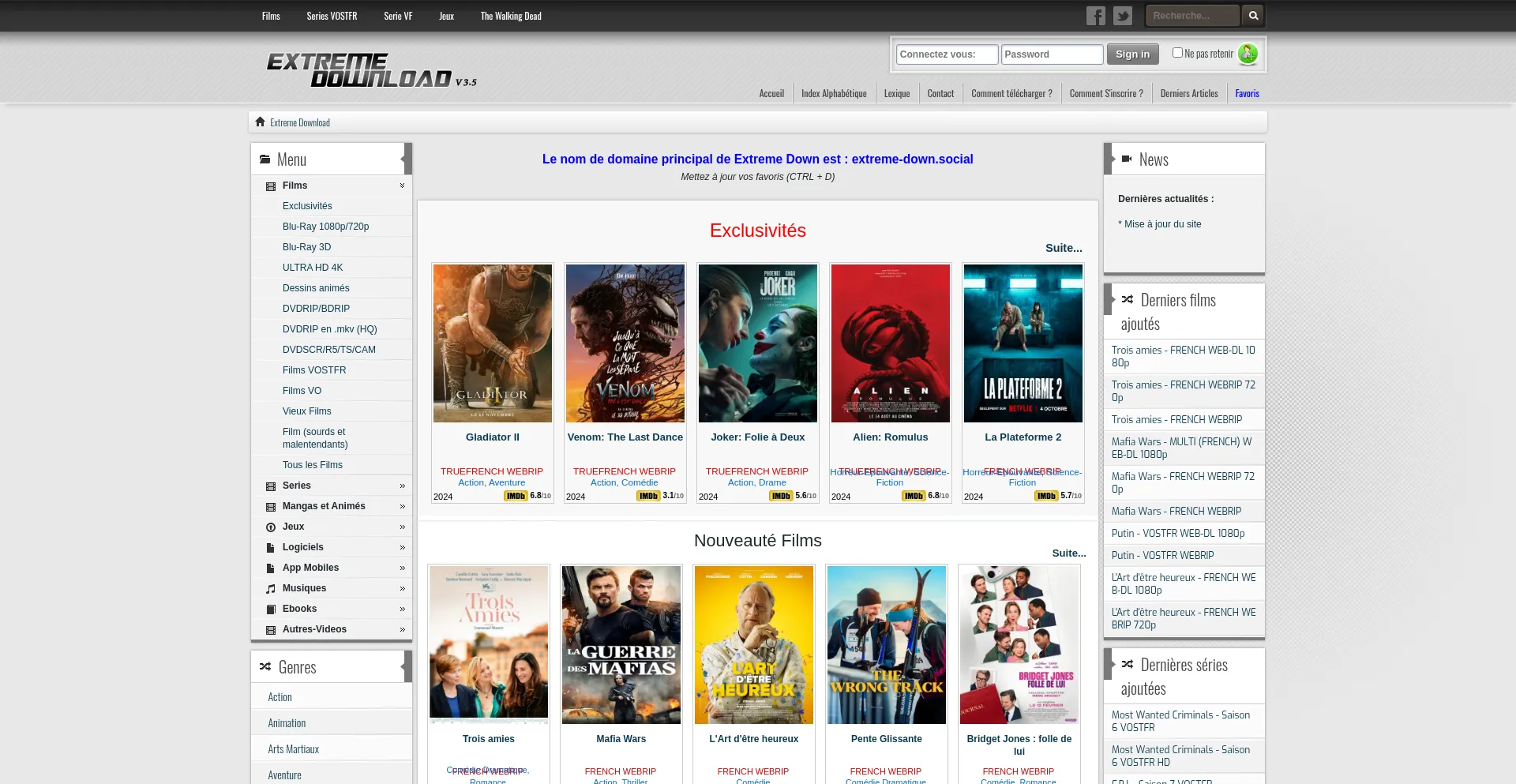
Task: Toggle the Ne pas retenir checkbox
Action: (1177, 53)
